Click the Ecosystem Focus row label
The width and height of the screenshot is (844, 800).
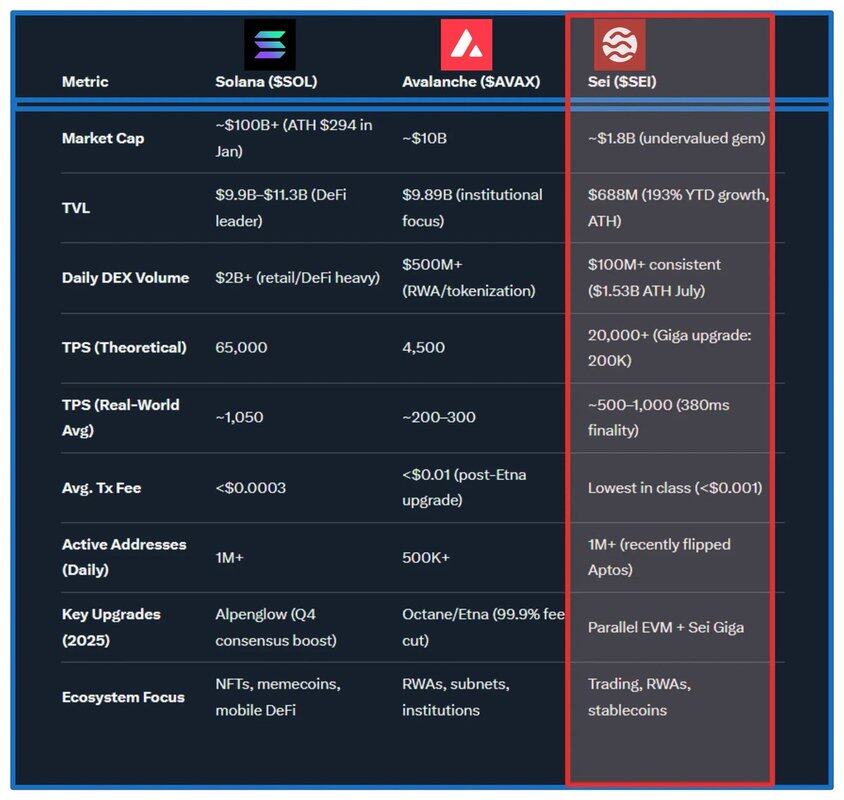[123, 697]
